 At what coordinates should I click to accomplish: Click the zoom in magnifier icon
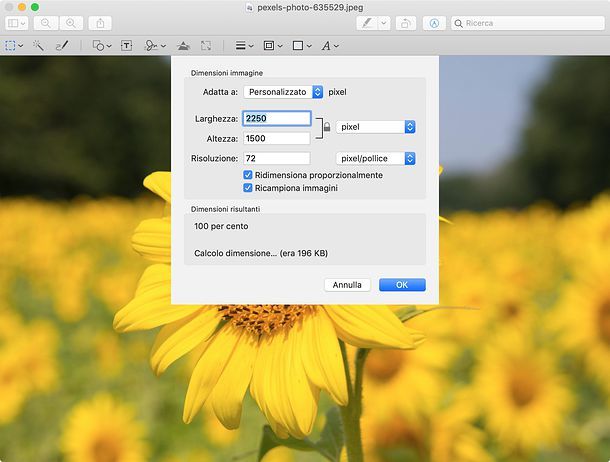point(71,23)
